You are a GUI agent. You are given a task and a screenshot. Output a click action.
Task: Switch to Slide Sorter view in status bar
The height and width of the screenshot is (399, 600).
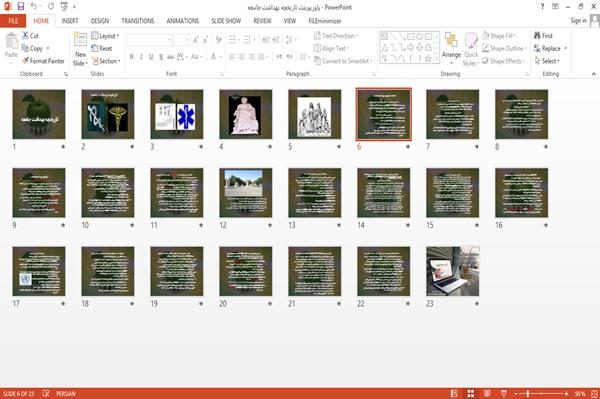click(471, 393)
